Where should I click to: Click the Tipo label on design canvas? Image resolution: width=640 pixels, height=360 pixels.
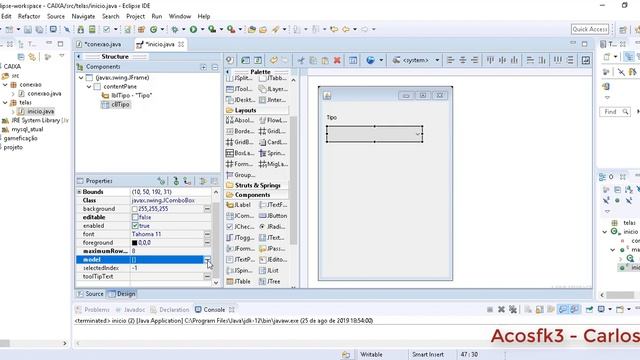331,118
